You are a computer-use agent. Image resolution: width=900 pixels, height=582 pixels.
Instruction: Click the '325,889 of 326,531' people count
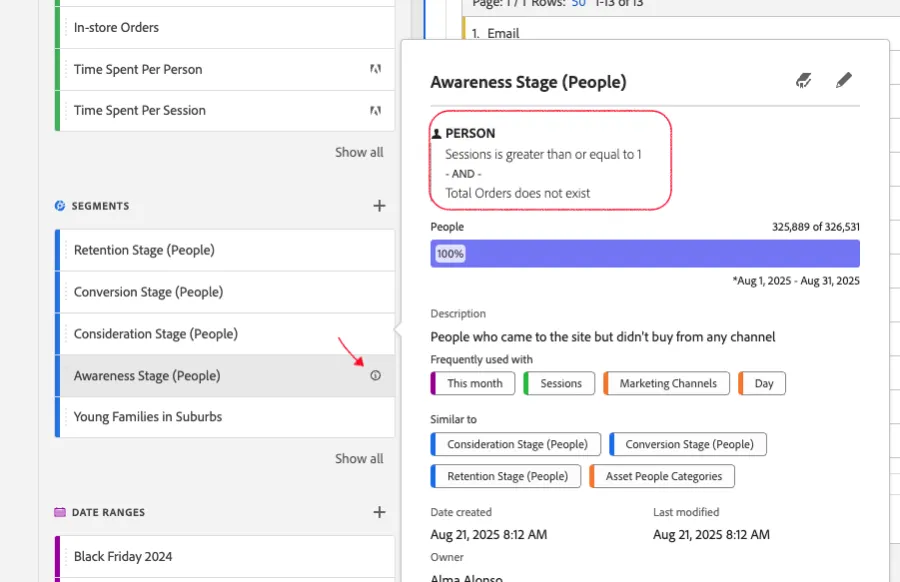pos(816,227)
